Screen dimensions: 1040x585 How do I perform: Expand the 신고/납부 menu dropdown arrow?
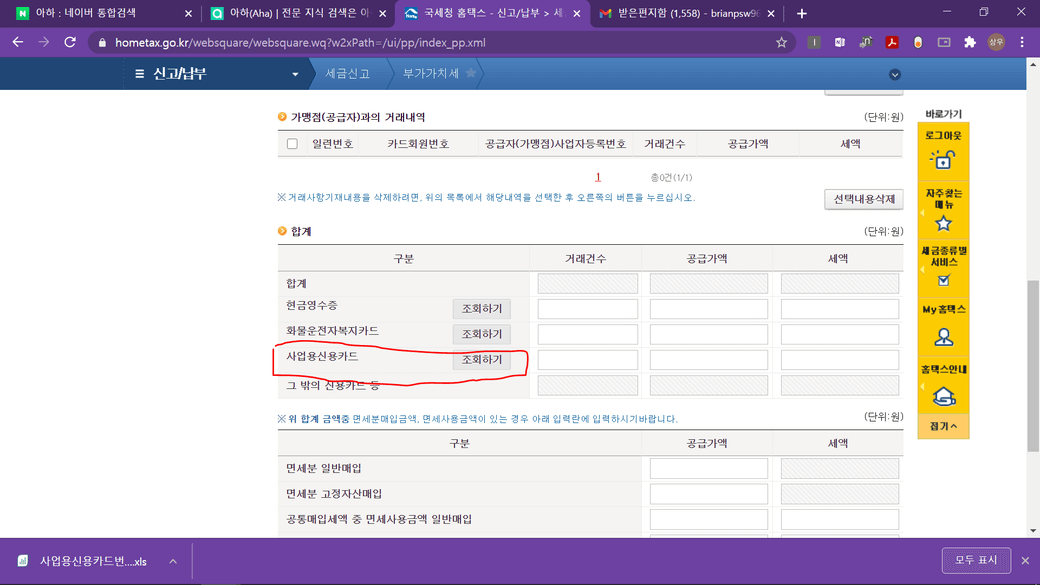click(295, 74)
